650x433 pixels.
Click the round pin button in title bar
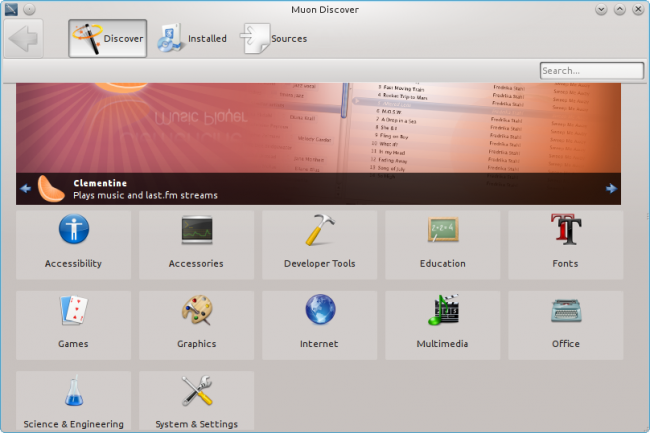[29, 9]
